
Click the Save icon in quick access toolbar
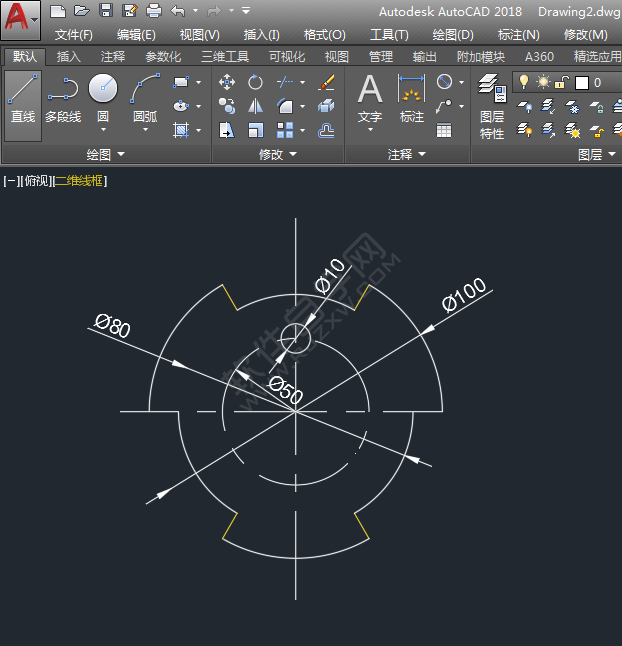tap(106, 11)
